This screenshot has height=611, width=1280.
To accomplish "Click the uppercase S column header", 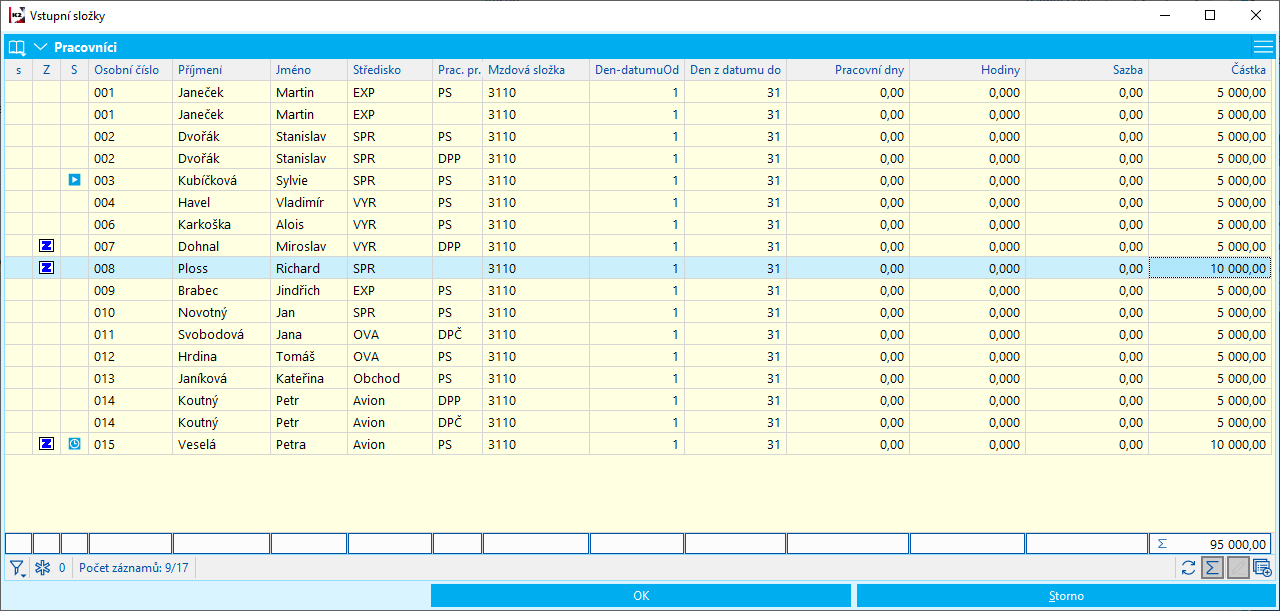I will 74,70.
